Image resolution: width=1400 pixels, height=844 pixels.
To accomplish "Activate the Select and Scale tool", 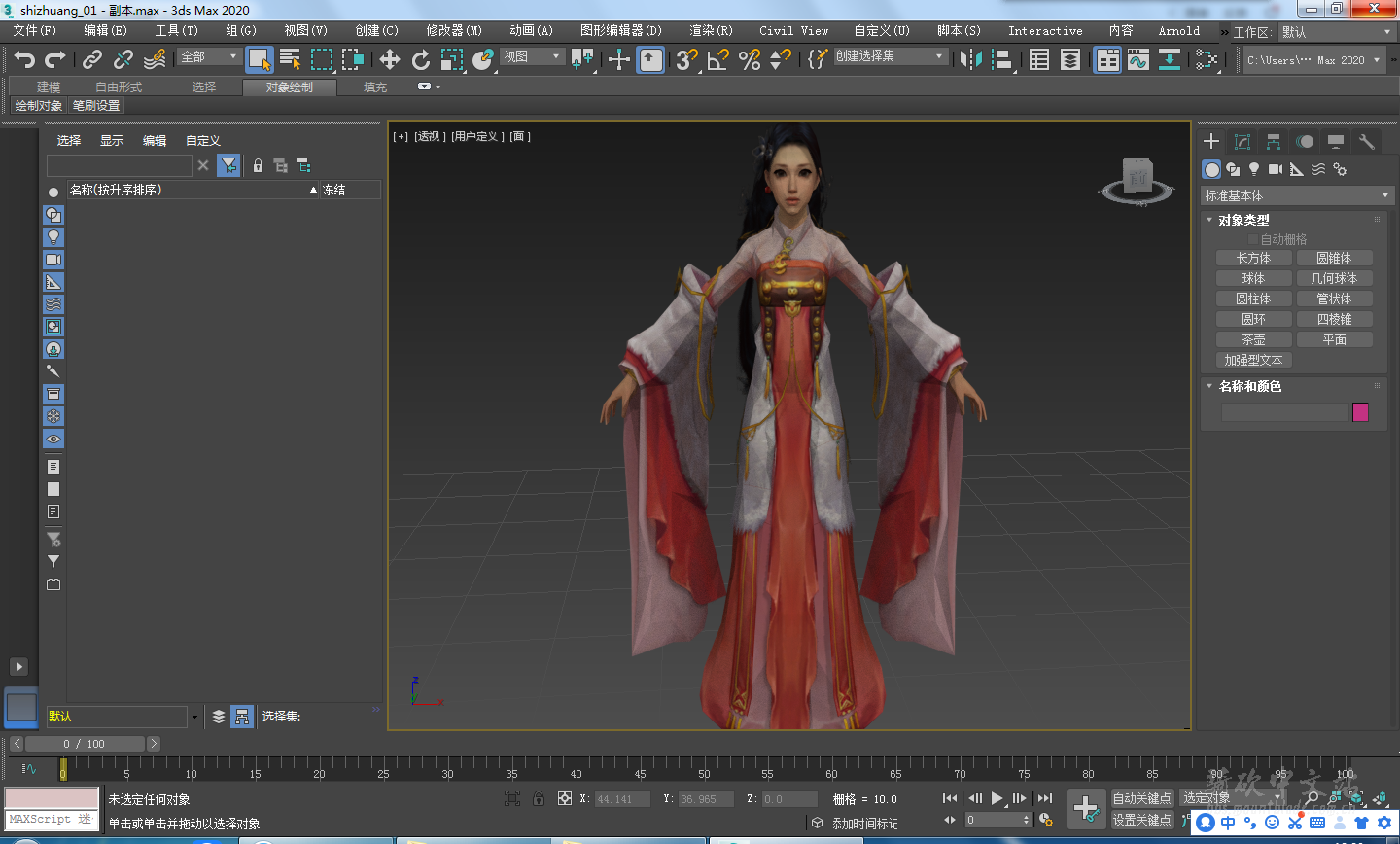I will 452,60.
